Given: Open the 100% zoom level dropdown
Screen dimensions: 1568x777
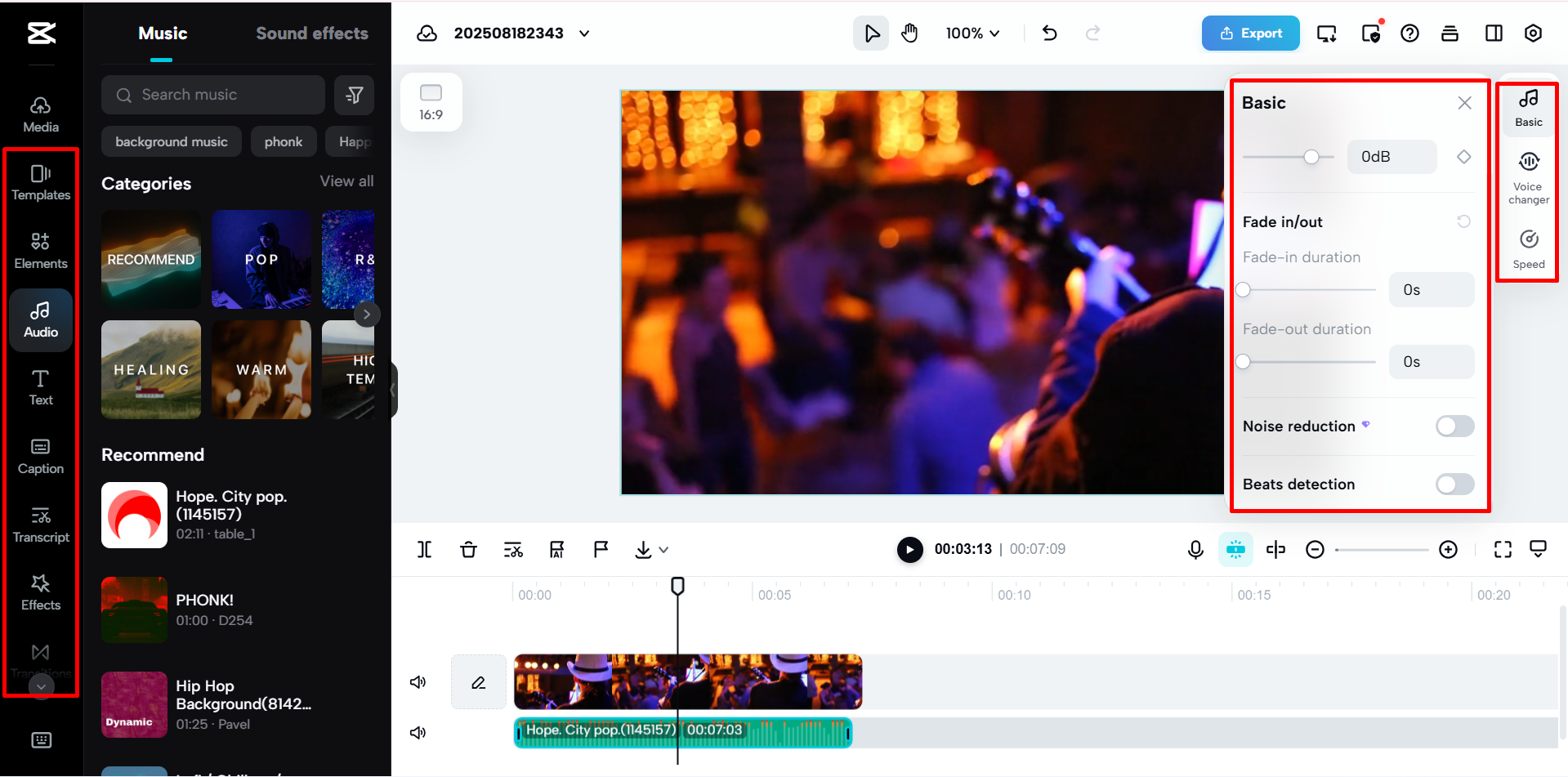Looking at the screenshot, I should point(972,33).
